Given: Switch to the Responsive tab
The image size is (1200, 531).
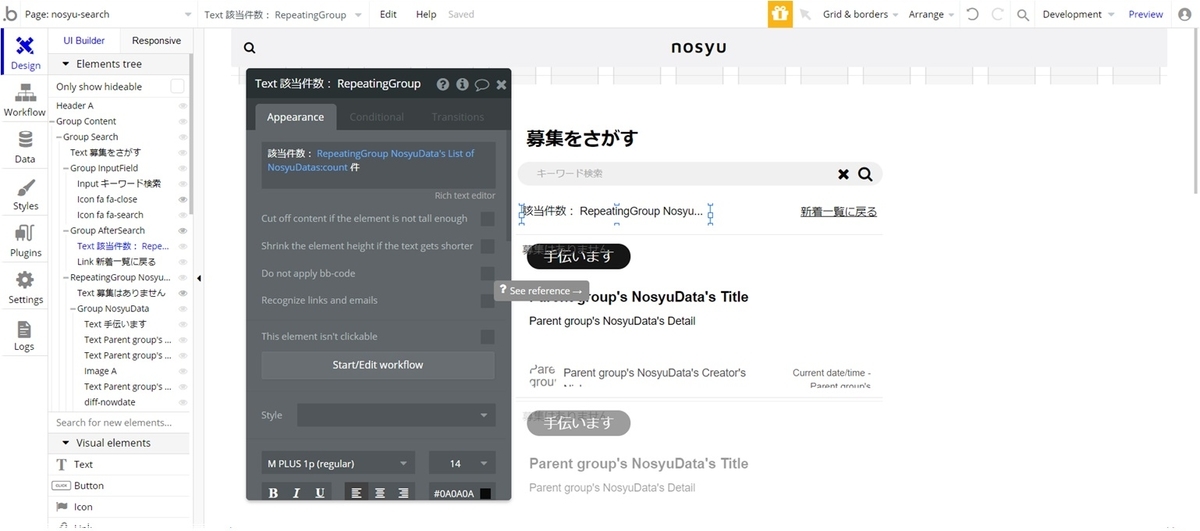Looking at the screenshot, I should 156,41.
